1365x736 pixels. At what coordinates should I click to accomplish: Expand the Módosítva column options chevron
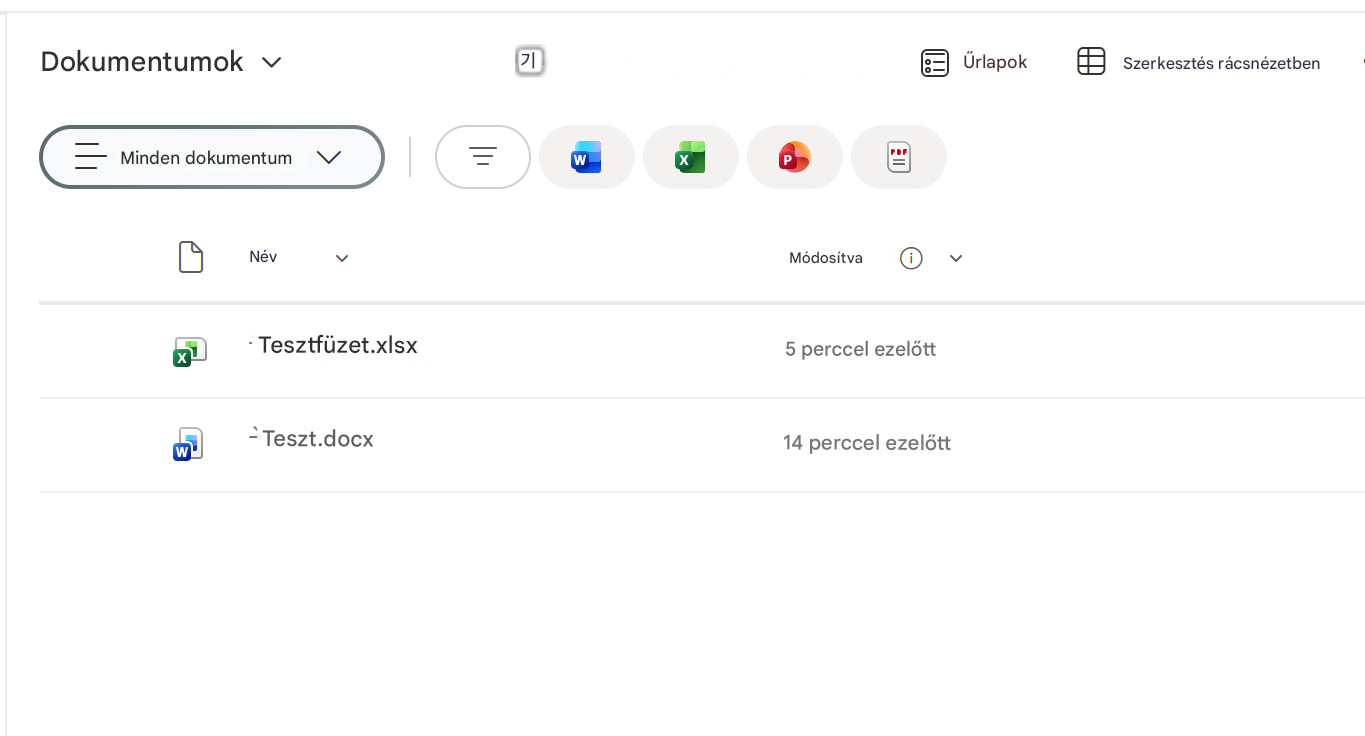click(x=956, y=258)
